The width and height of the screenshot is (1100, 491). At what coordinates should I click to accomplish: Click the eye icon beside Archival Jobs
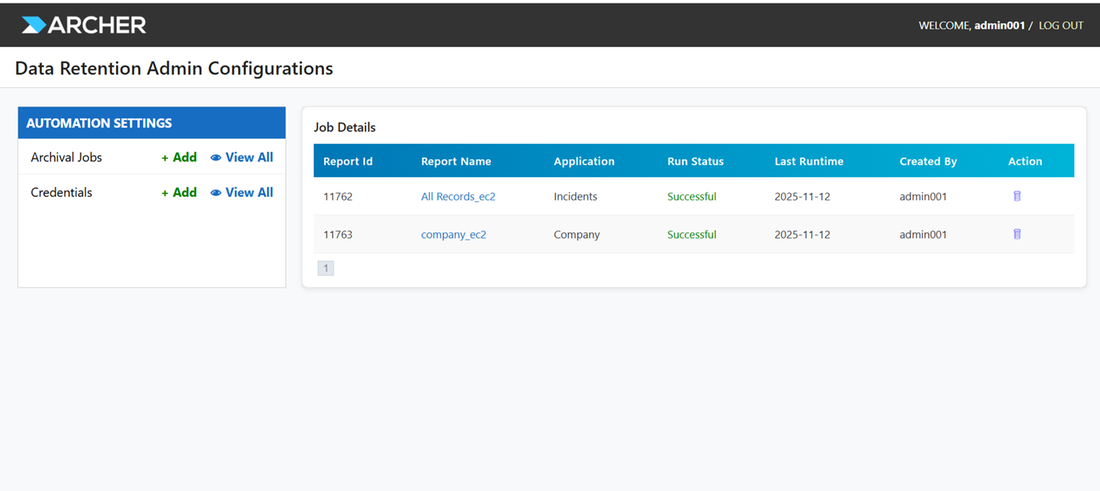(x=216, y=158)
